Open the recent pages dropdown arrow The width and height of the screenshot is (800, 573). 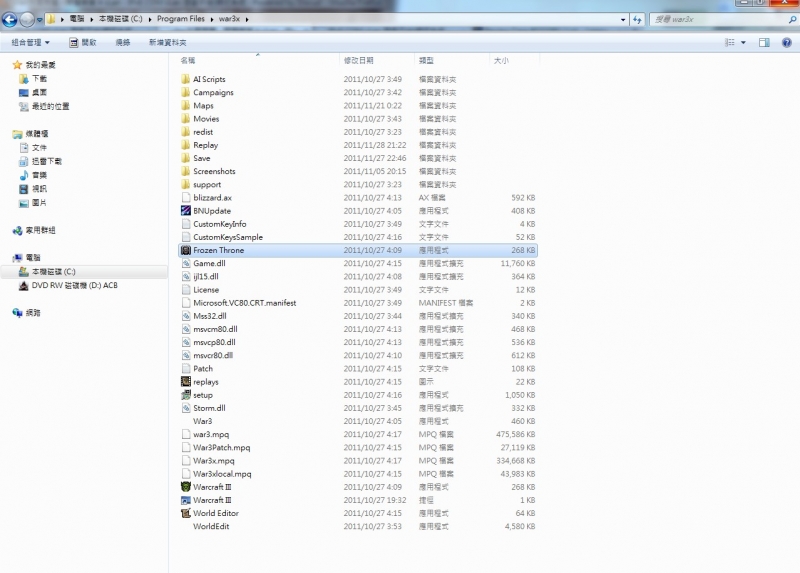pyautogui.click(x=39, y=20)
